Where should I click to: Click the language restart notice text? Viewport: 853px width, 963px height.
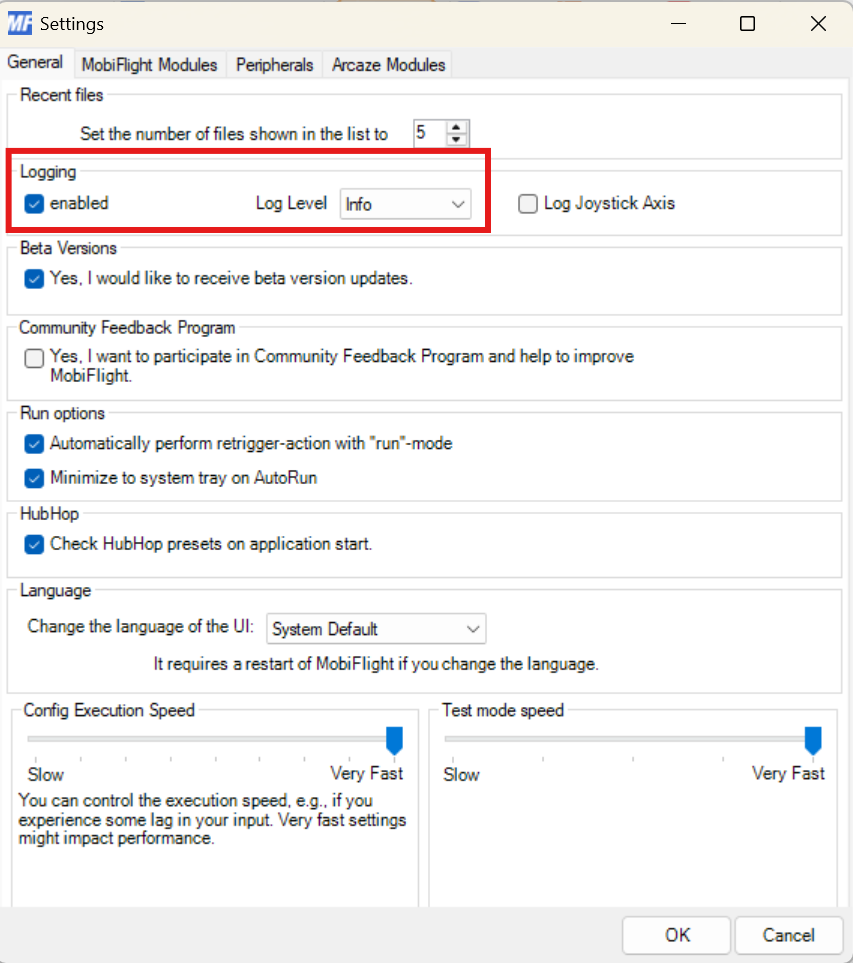tap(376, 664)
